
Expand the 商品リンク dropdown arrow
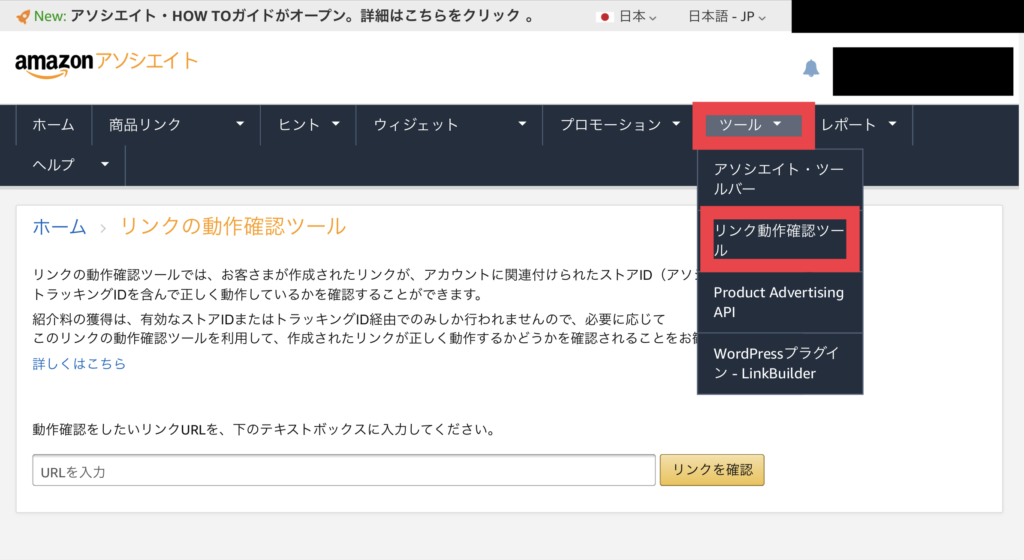click(x=240, y=124)
